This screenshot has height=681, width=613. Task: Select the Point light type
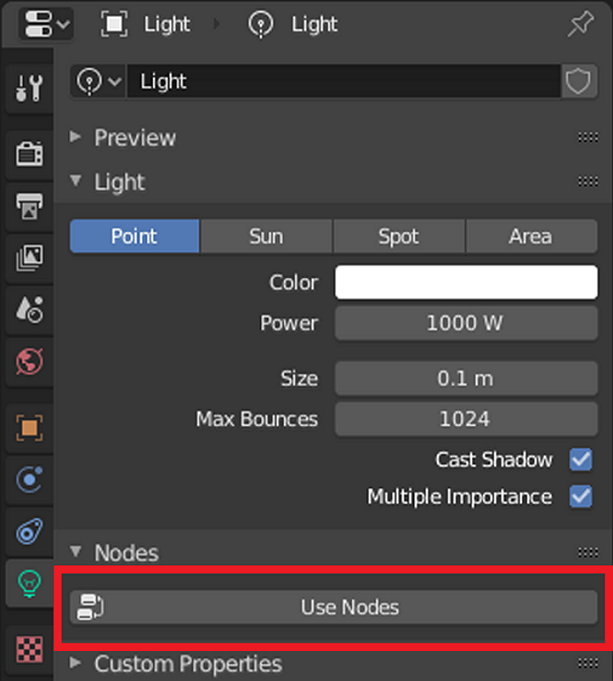(x=134, y=236)
